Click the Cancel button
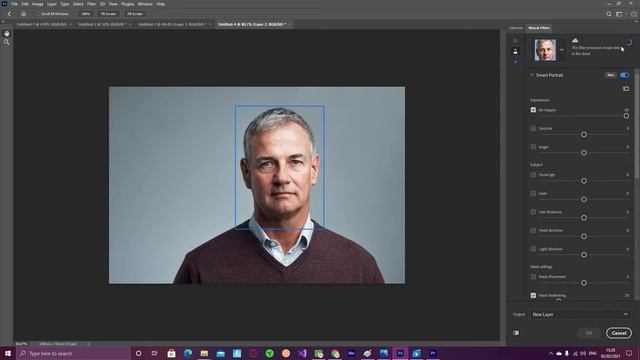The image size is (640, 360). [619, 333]
